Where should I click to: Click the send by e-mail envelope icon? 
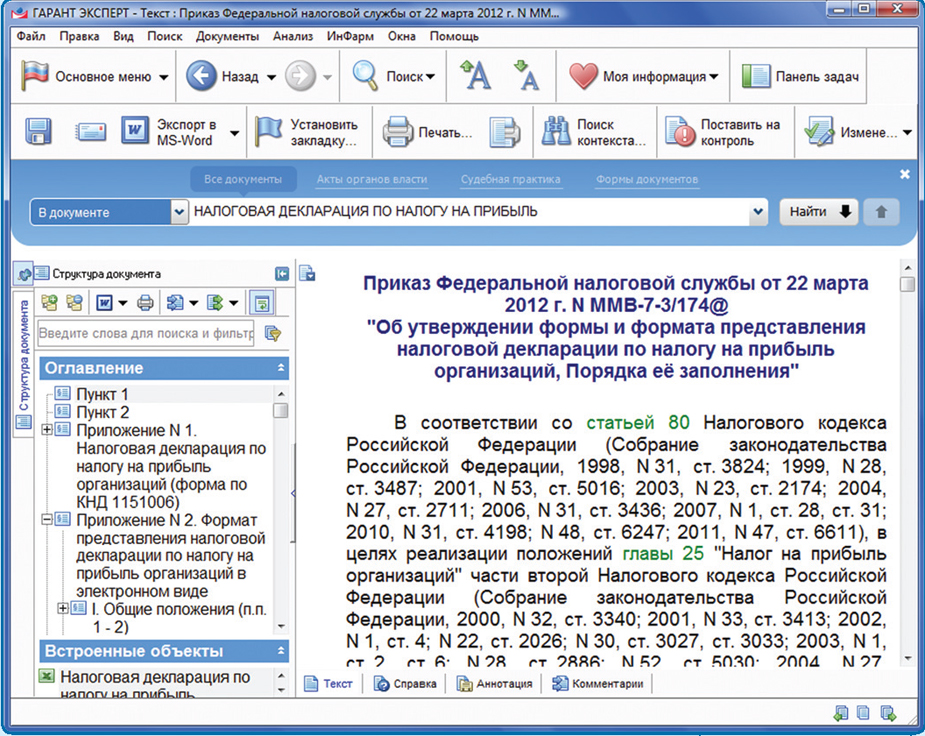point(91,132)
